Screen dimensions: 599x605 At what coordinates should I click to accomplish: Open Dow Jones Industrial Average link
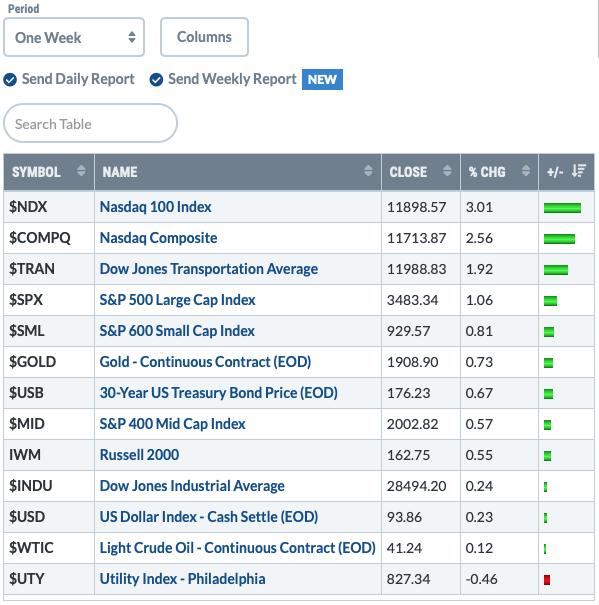click(x=192, y=486)
